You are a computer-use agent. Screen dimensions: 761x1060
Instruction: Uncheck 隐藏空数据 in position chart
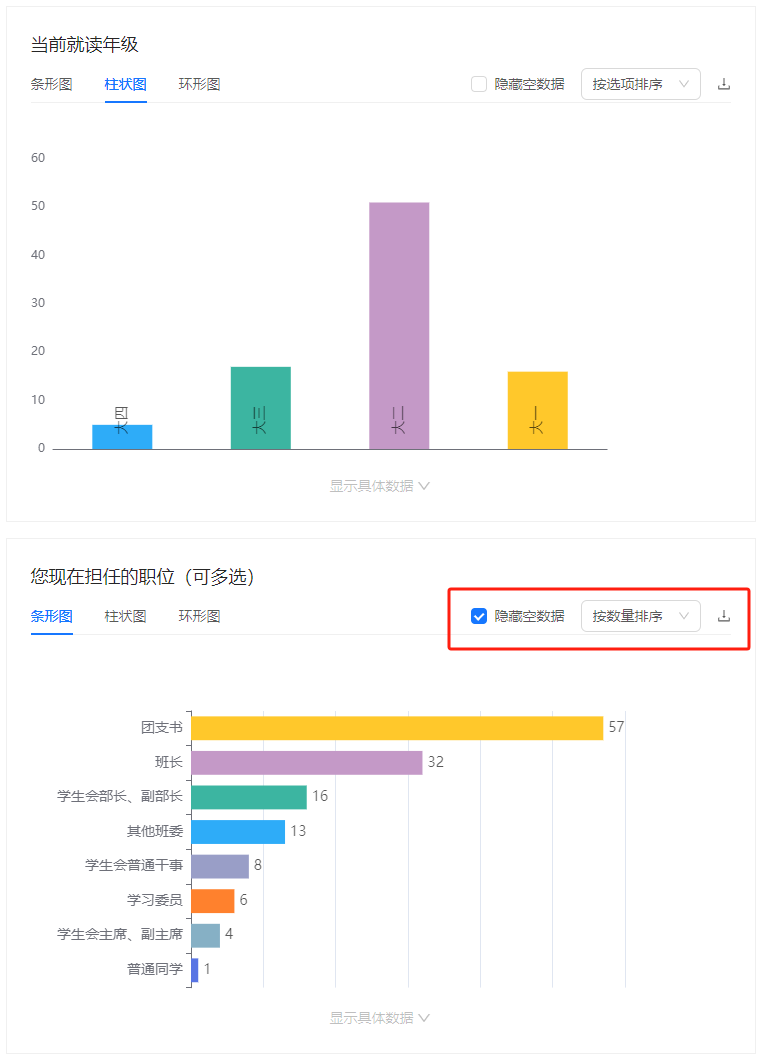click(x=478, y=617)
